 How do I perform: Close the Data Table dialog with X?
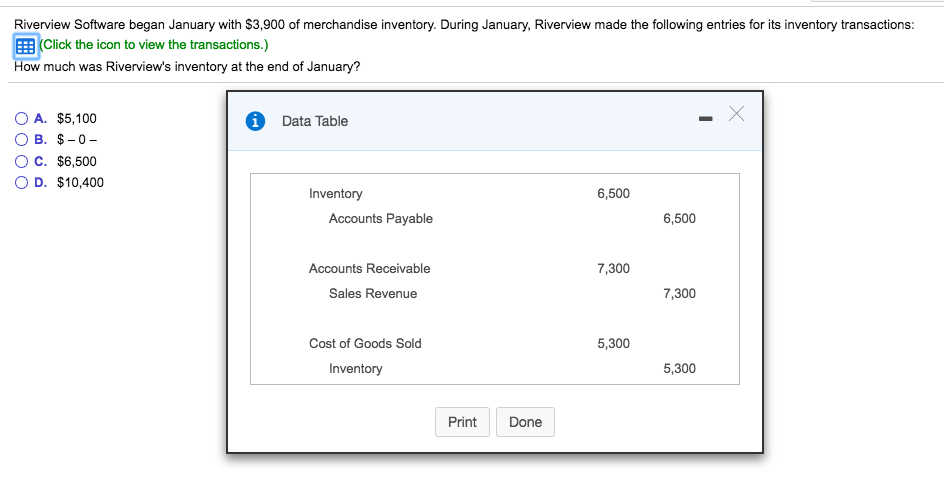coord(736,114)
